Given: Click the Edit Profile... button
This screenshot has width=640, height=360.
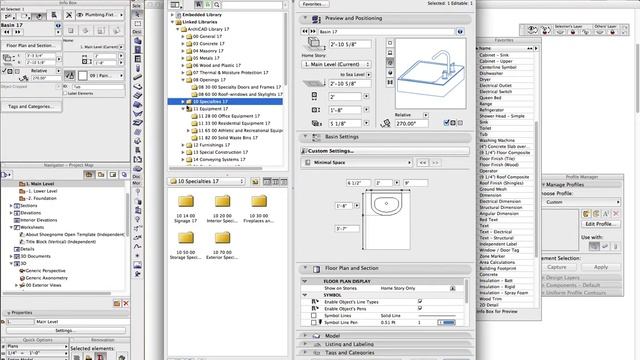Looking at the screenshot, I should pos(600,224).
